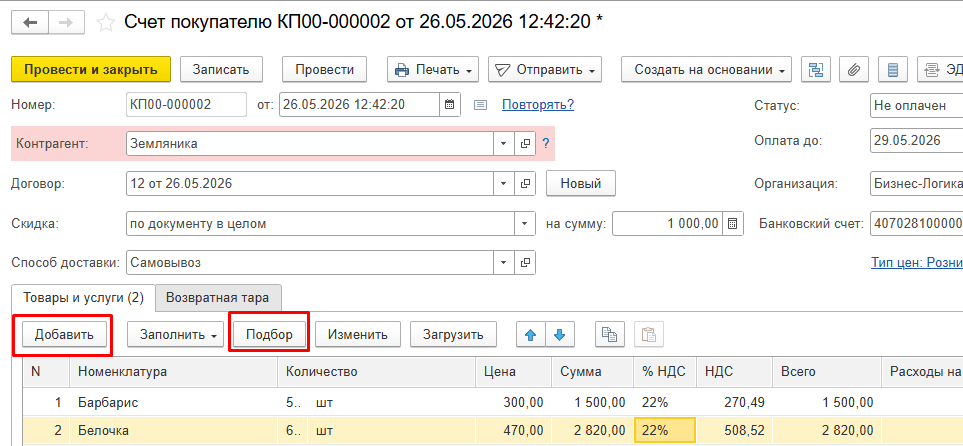This screenshot has height=446, width=963.
Task: Click the Количество column header
Action: (x=376, y=372)
